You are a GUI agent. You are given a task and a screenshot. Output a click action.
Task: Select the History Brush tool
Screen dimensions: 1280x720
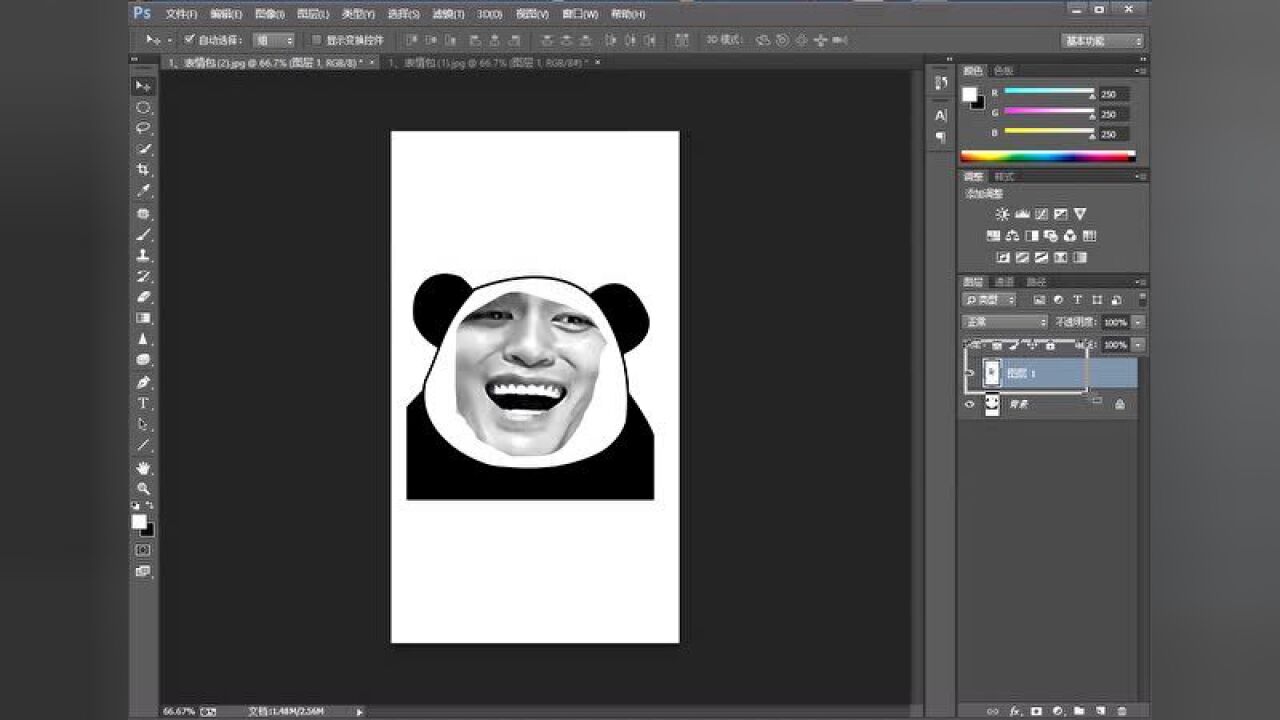click(143, 276)
